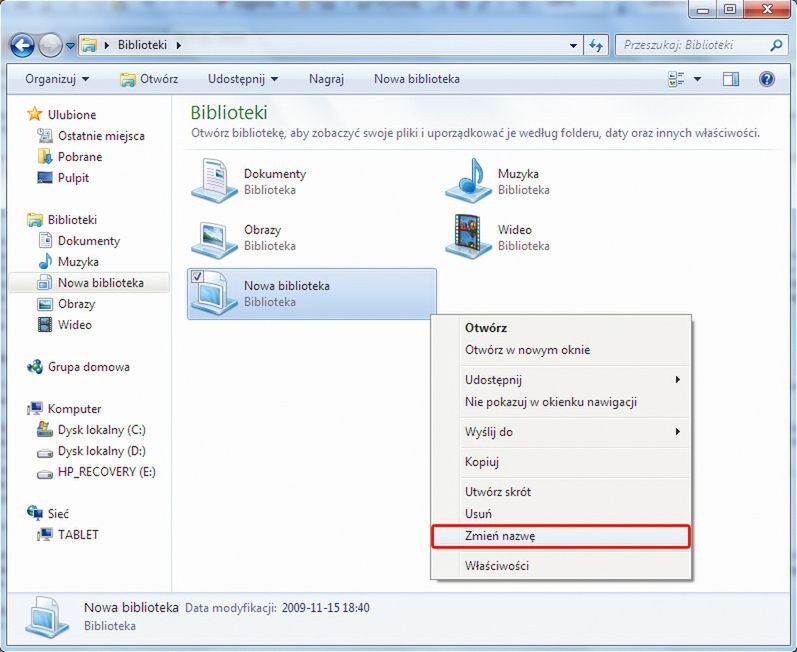The height and width of the screenshot is (652, 797).
Task: Click the Biblioteki breadcrumb in address bar
Action: (x=142, y=45)
